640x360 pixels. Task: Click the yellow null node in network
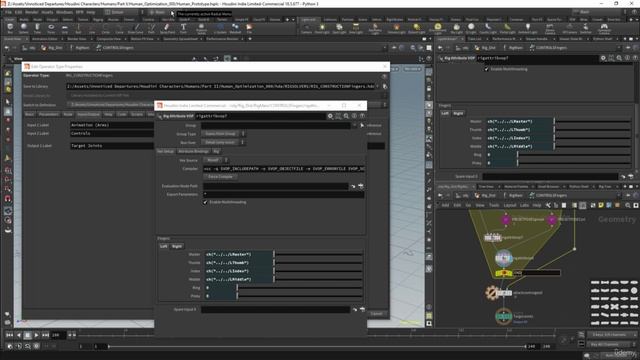(504, 273)
